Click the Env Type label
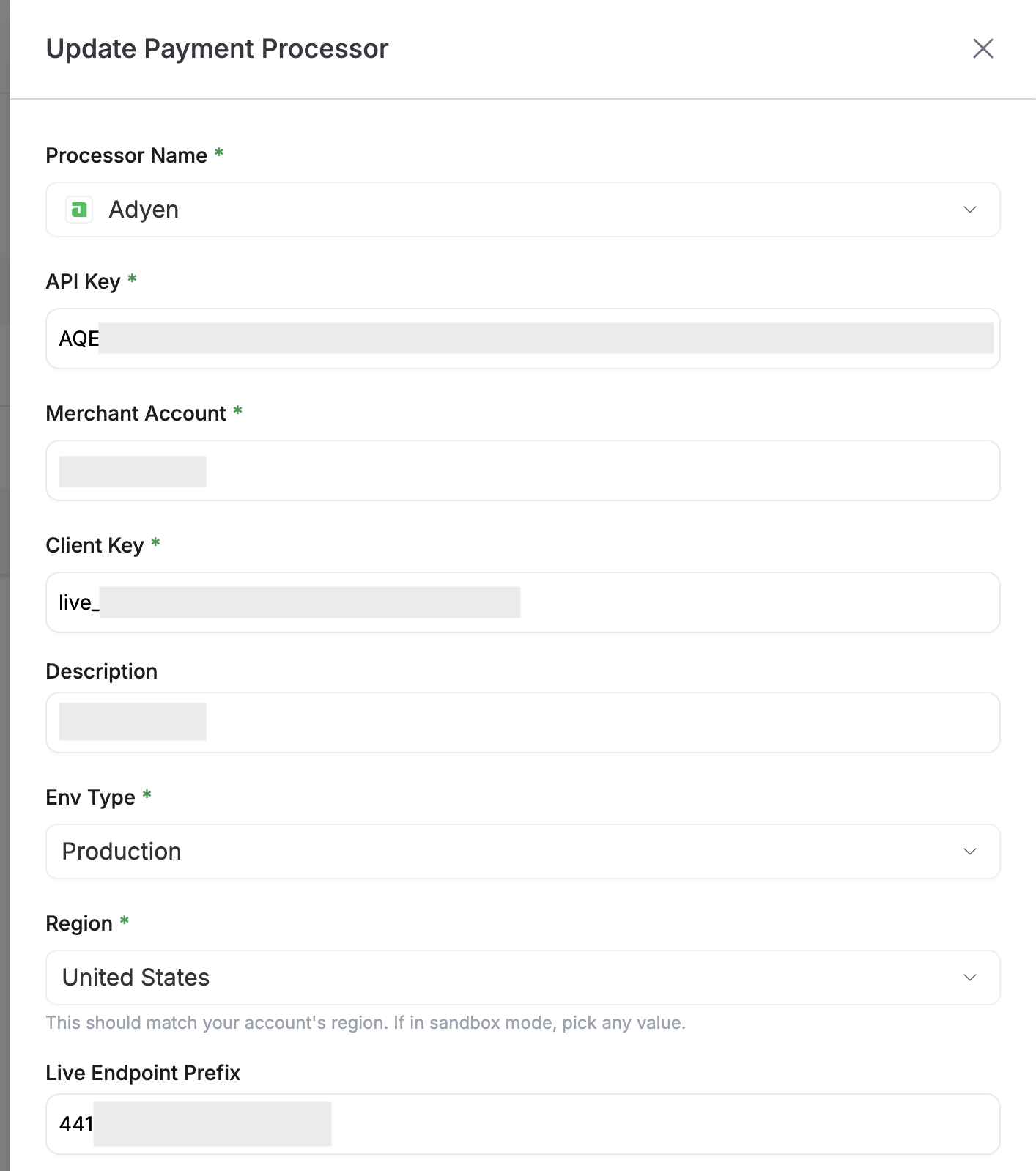Viewport: 1036px width, 1171px height. (x=91, y=797)
